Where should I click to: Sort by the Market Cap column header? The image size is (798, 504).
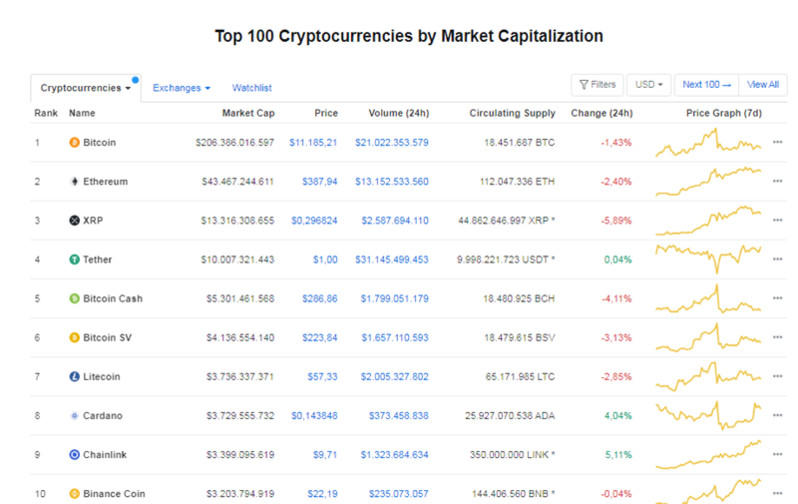[248, 113]
